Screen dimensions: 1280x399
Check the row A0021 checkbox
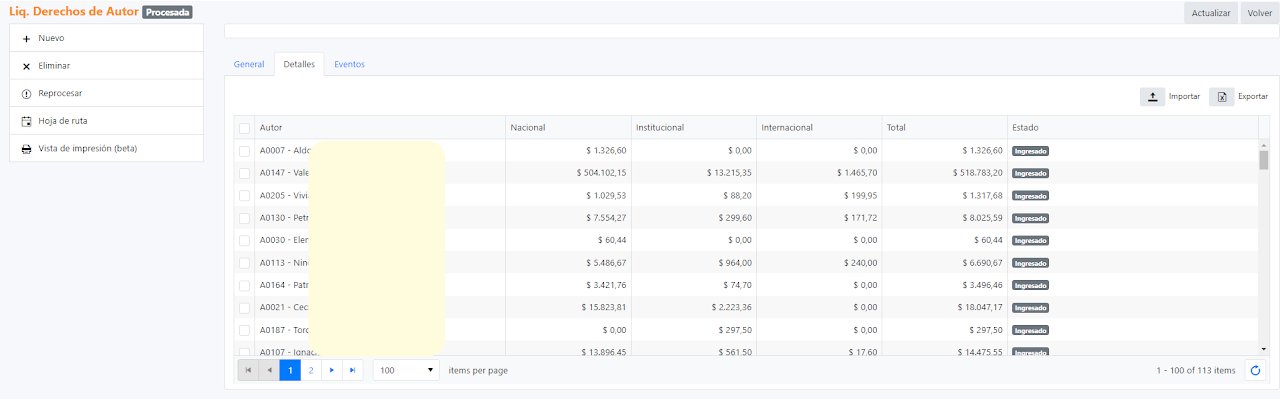tap(244, 308)
